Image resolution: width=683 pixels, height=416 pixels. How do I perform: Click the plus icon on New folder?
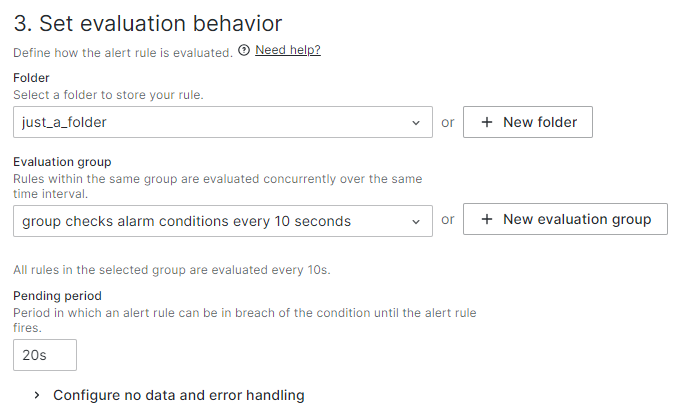point(487,122)
